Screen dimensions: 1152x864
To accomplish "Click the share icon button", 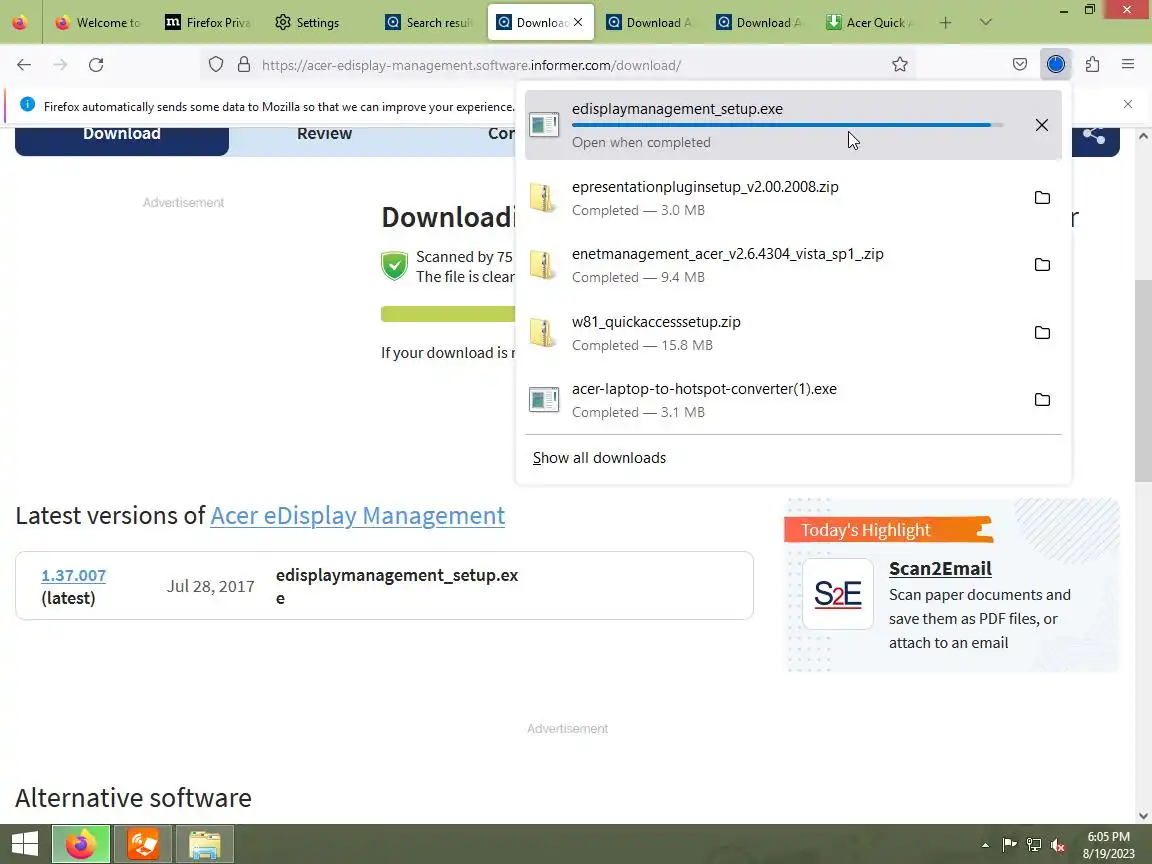I will point(1095,137).
